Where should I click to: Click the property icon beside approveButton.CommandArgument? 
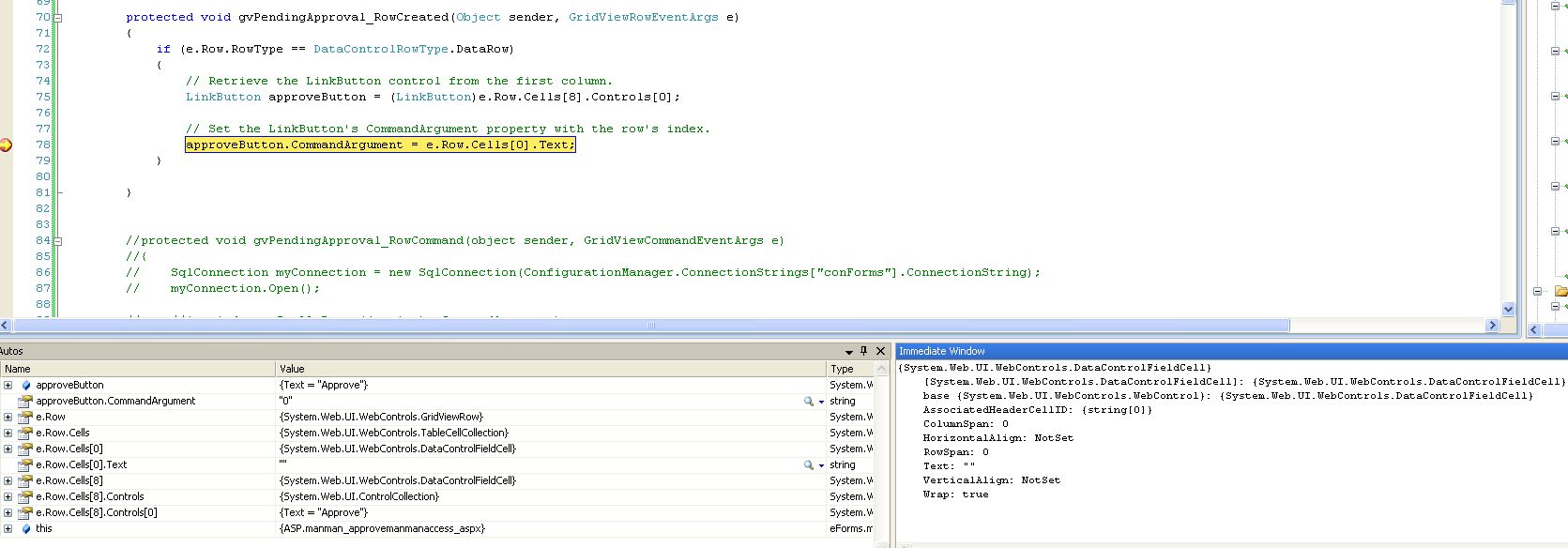(26, 402)
